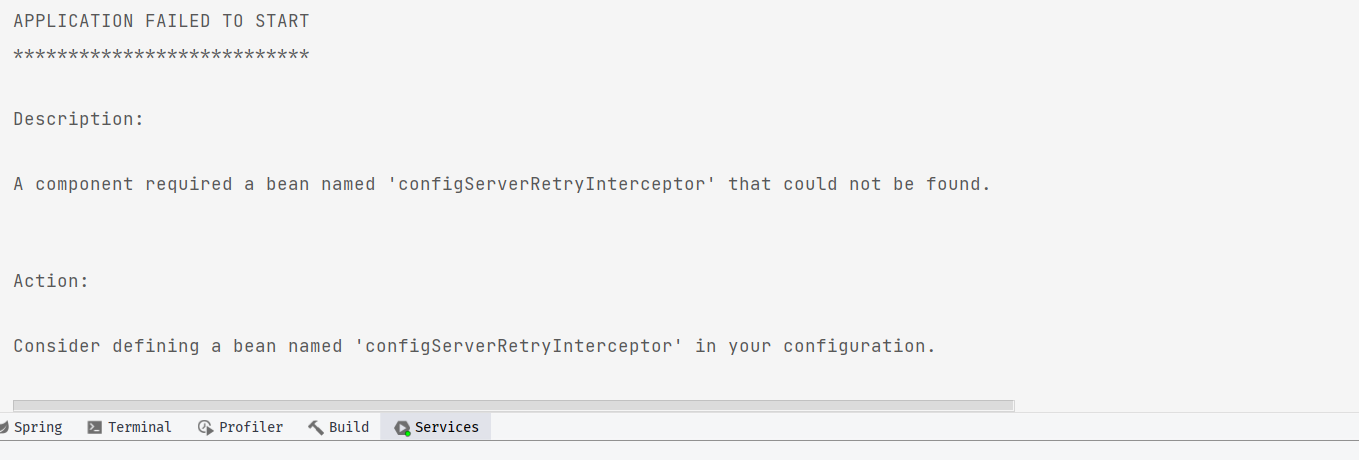Click the Spring leaf icon
The width and height of the screenshot is (1359, 460).
[3, 427]
